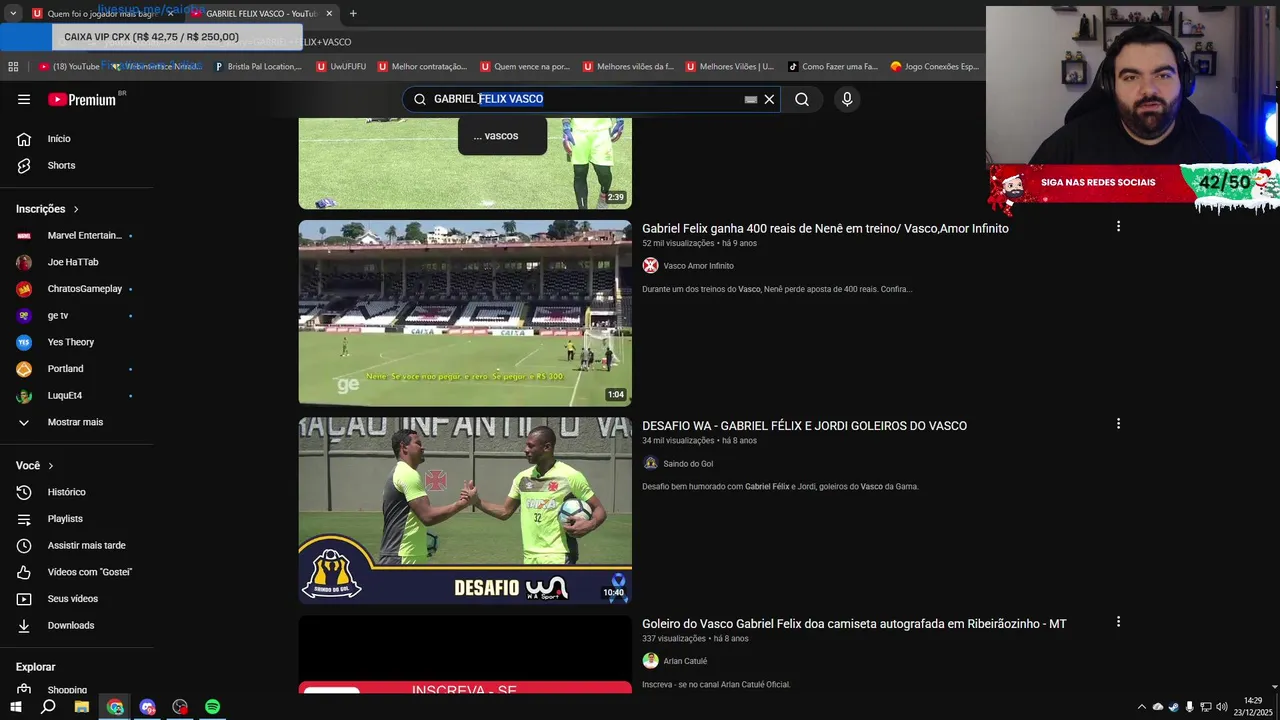
Task: Play the Nenê 400 reais training thumbnail
Action: click(x=465, y=313)
